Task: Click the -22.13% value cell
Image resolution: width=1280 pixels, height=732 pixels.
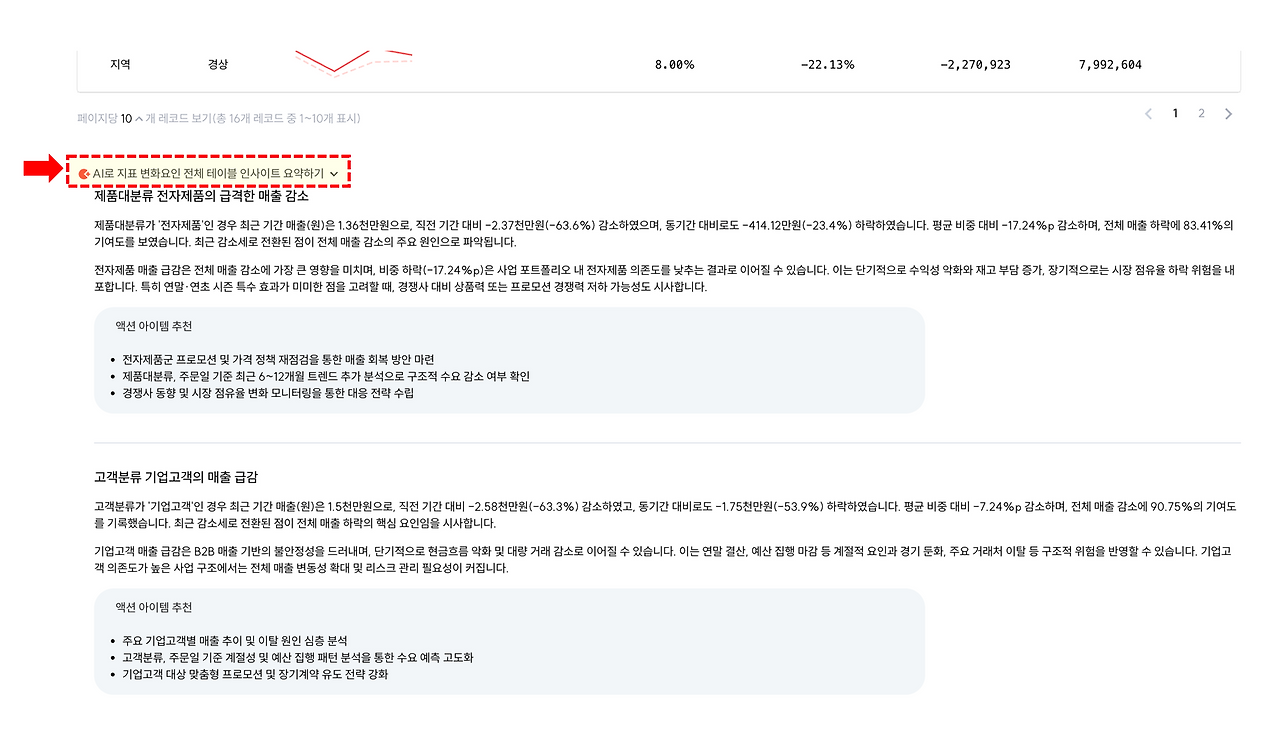Action: coord(827,65)
